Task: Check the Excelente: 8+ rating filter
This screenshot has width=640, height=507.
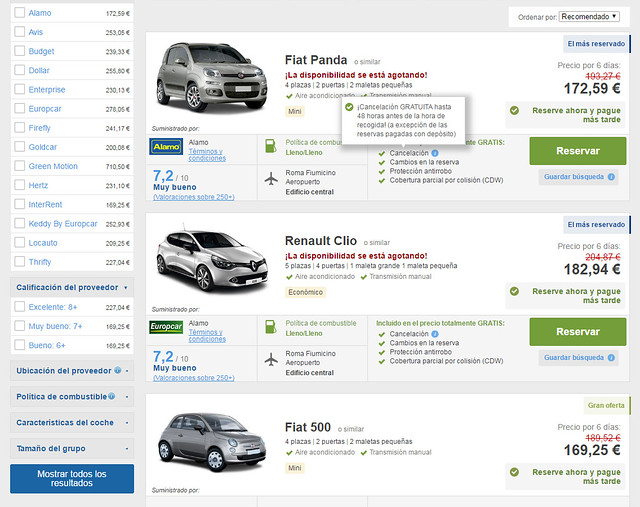Action: click(20, 307)
